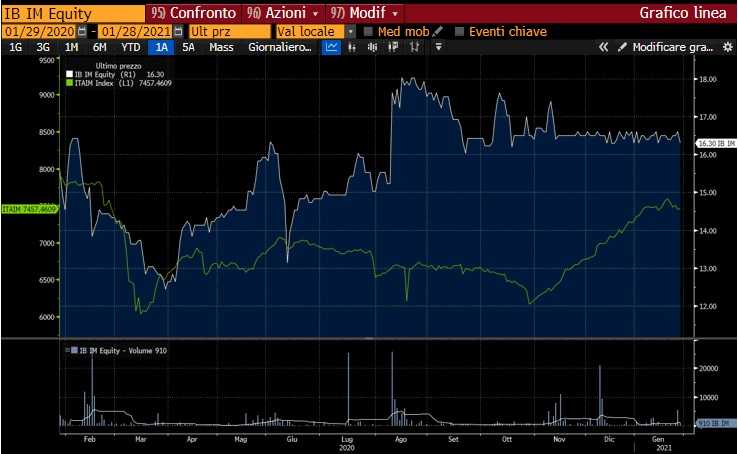Enable the Eventi chiave checkbox
The height and width of the screenshot is (454, 738).
[459, 32]
